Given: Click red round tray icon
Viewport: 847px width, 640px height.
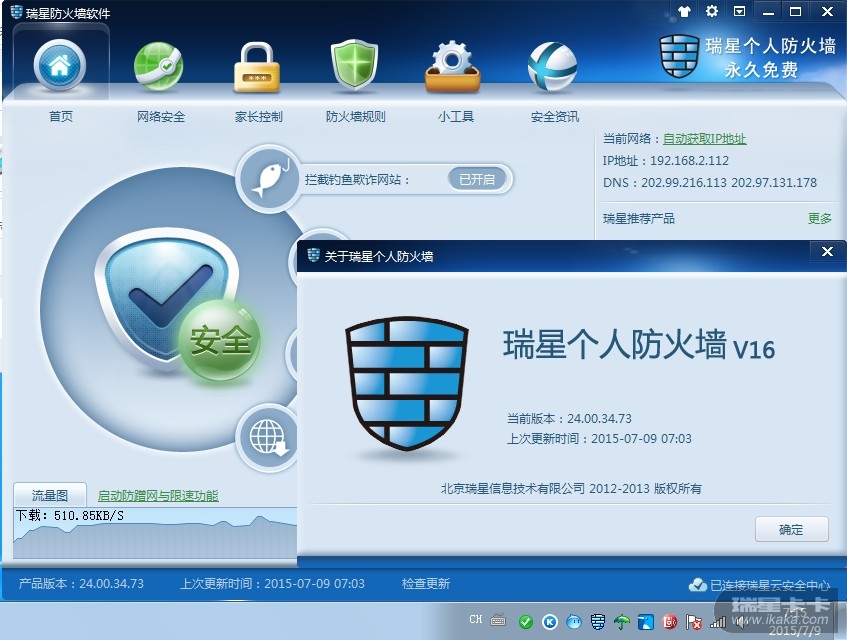Looking at the screenshot, I should coord(669,622).
